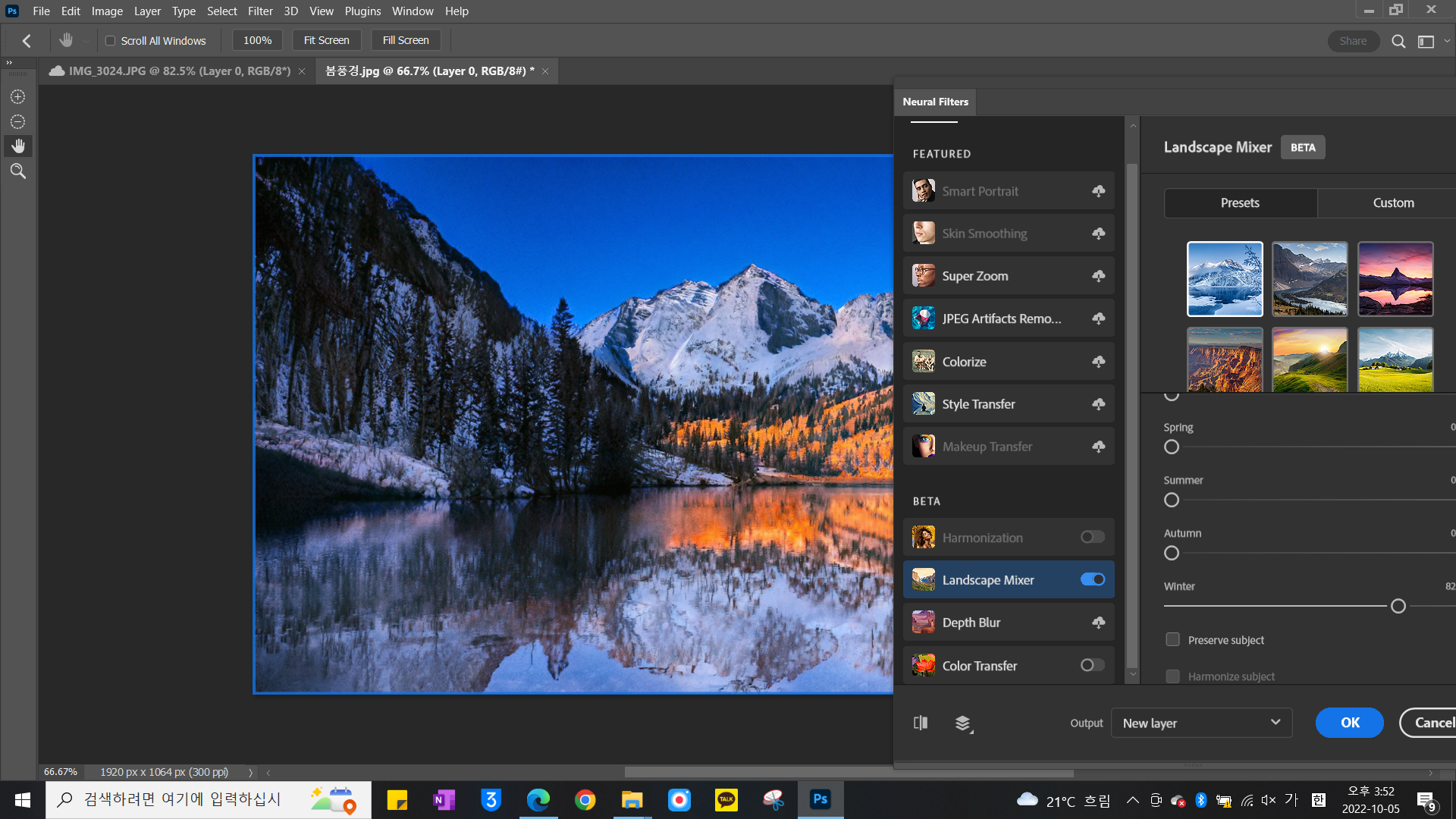
Task: Click the Fit Screen button
Action: [x=326, y=40]
